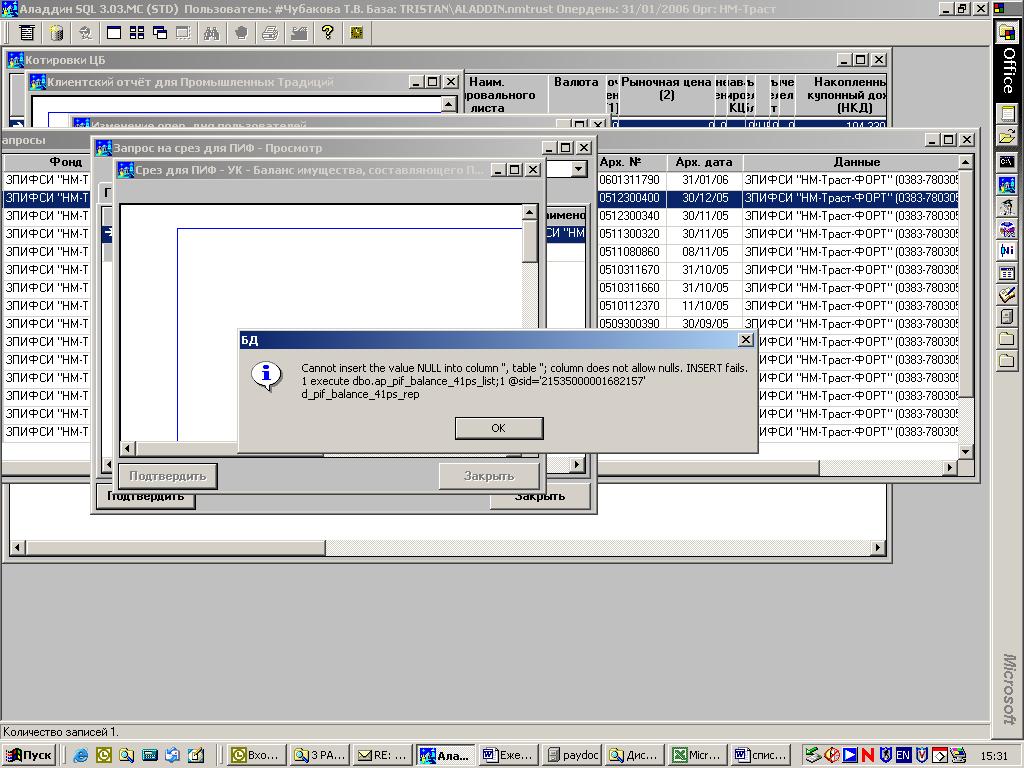Select archive number 0512300400

click(x=630, y=198)
